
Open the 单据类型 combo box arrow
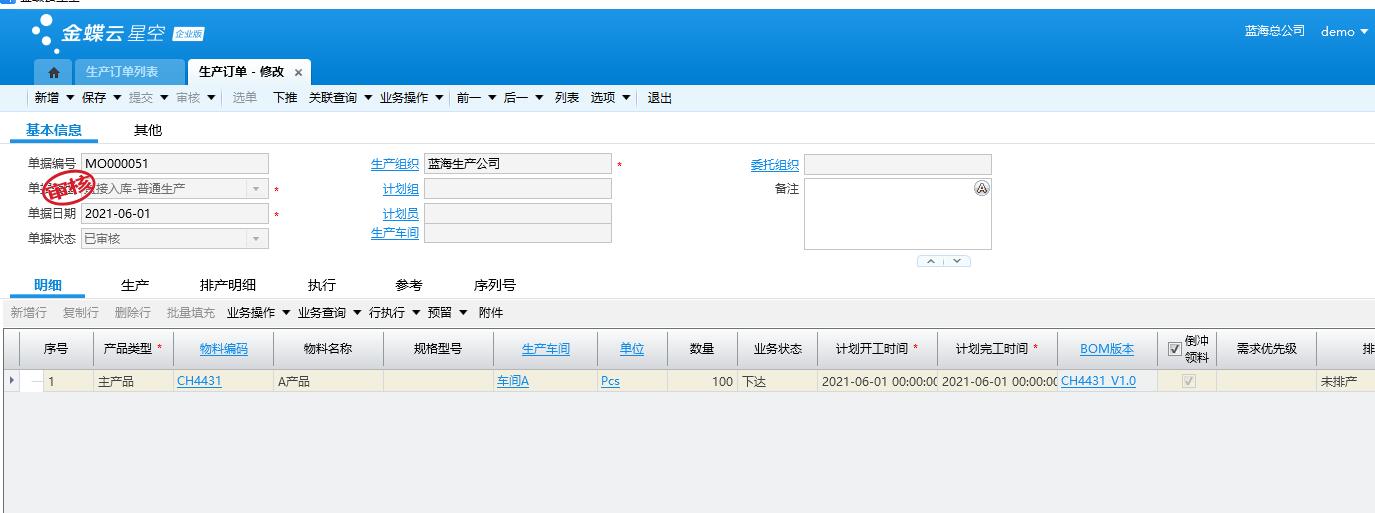click(257, 189)
